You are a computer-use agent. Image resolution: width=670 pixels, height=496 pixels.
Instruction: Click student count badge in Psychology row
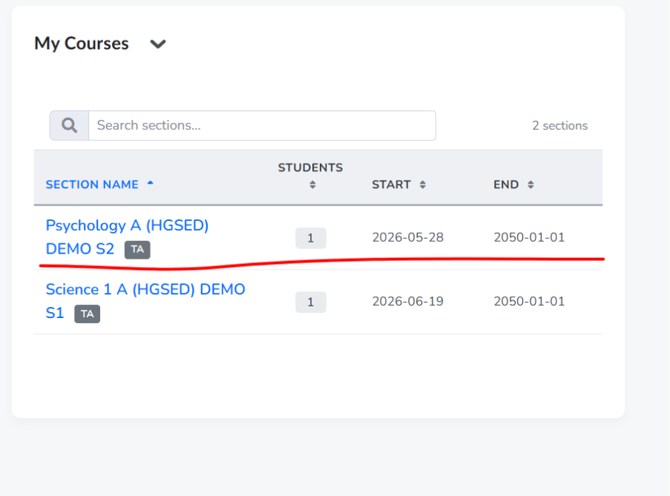point(311,238)
